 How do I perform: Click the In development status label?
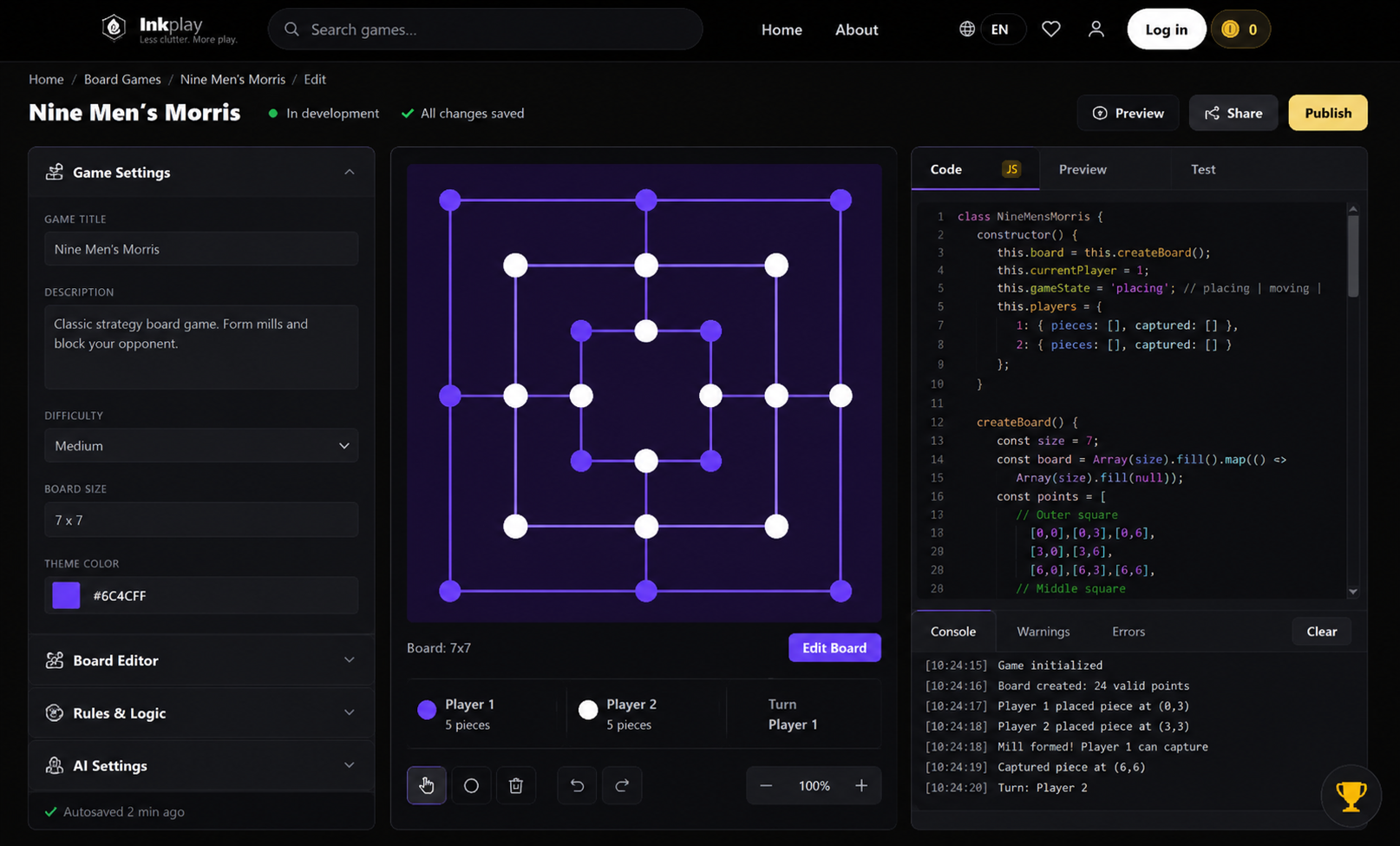[332, 113]
